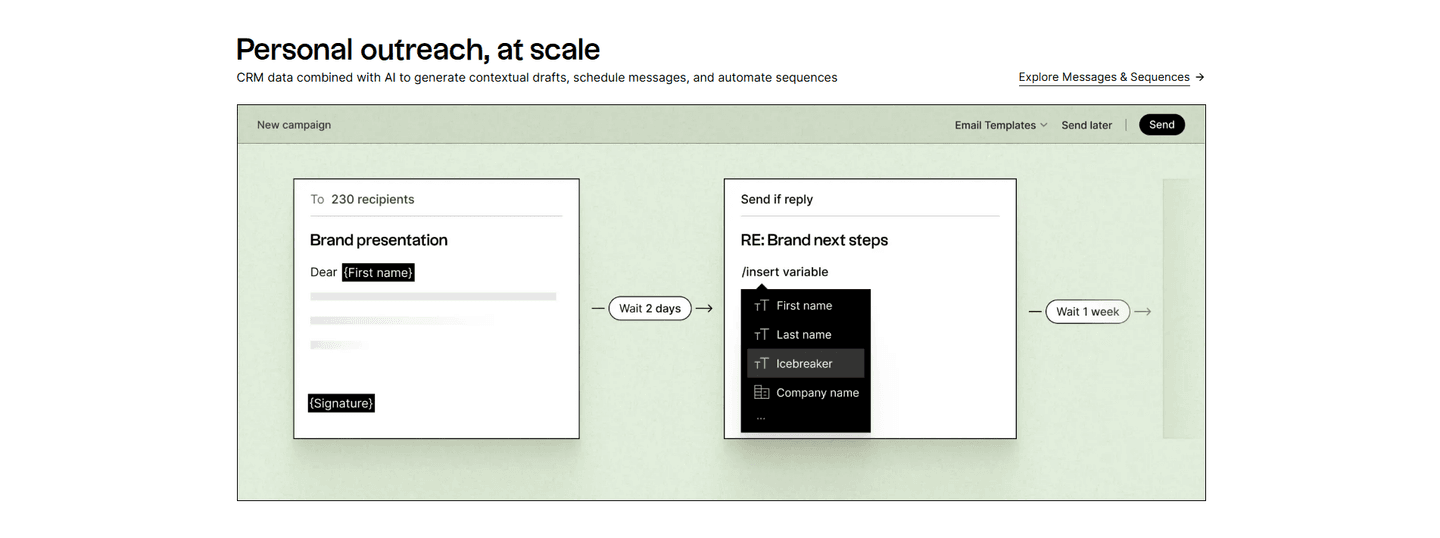Click the Dear greeting text
Image resolution: width=1440 pixels, height=538 pixels.
pos(324,272)
